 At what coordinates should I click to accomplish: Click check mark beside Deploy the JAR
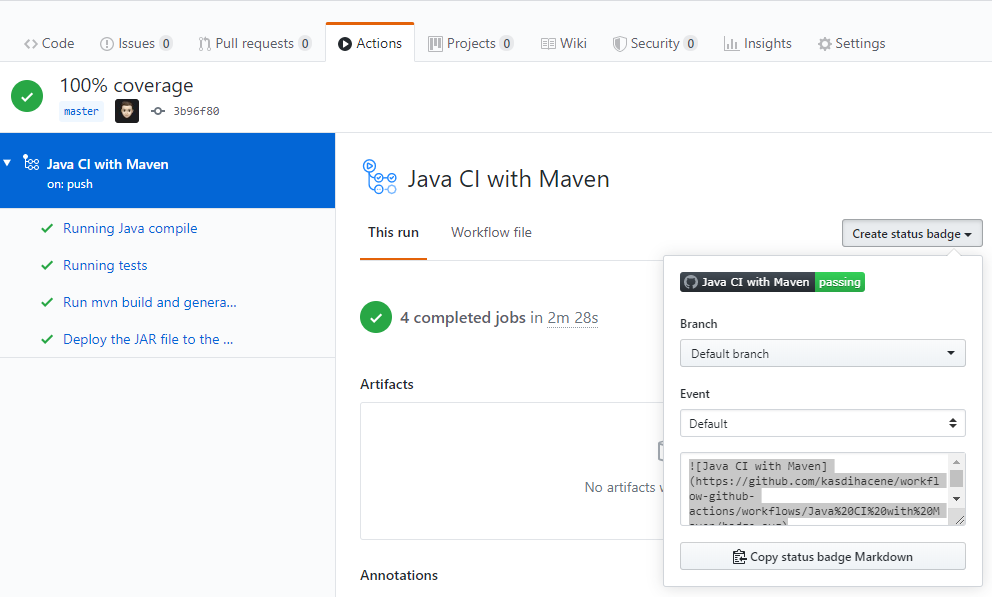tap(47, 340)
